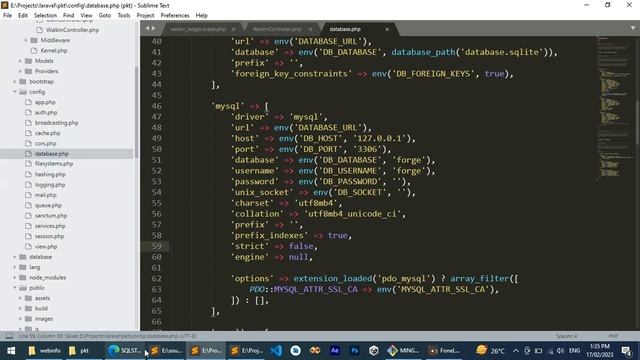The image size is (640, 360).
Task: Open view.php in sidebar
Action: pos(46,247)
